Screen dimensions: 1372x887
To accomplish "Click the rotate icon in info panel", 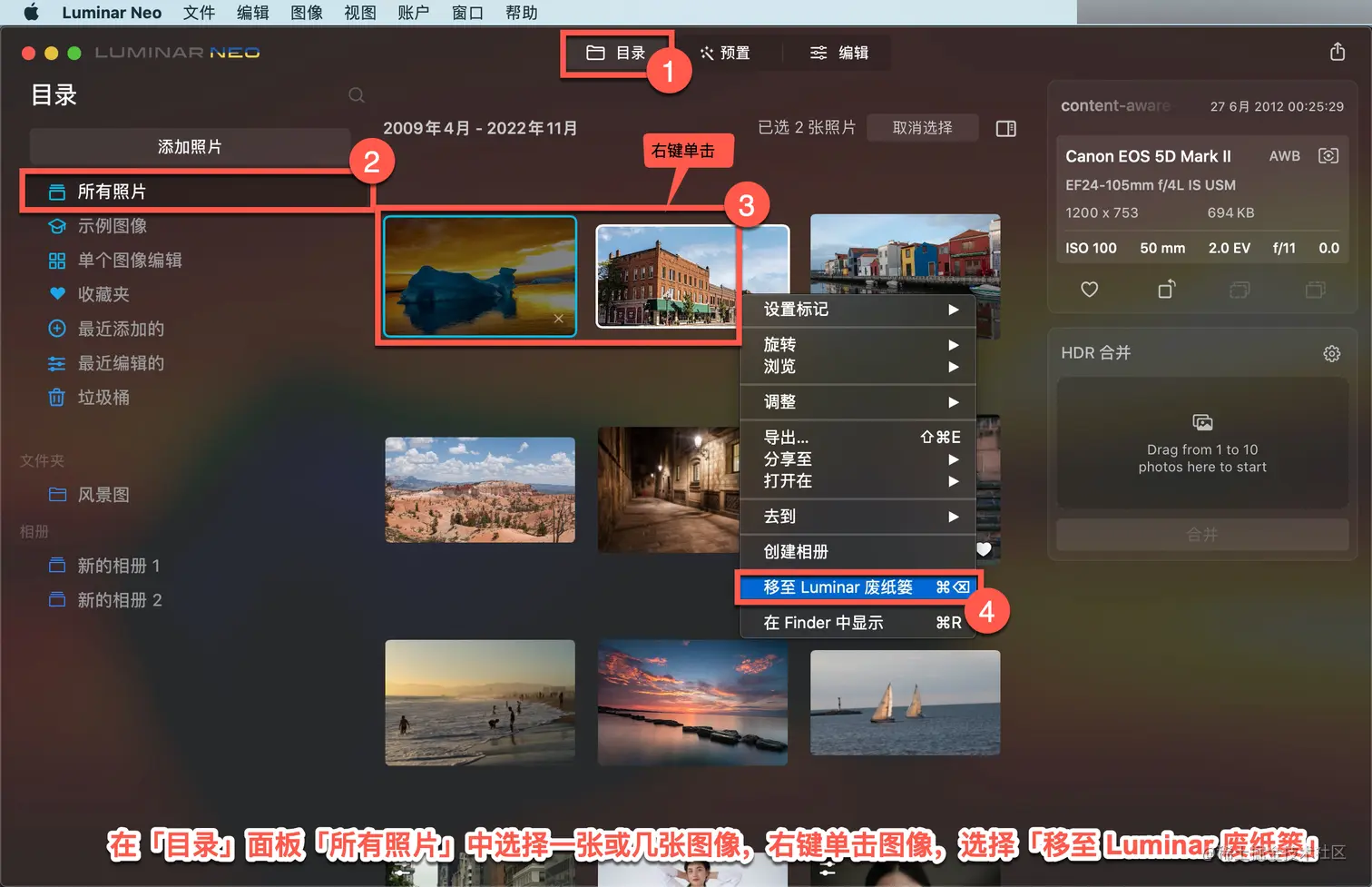I will 1167,289.
